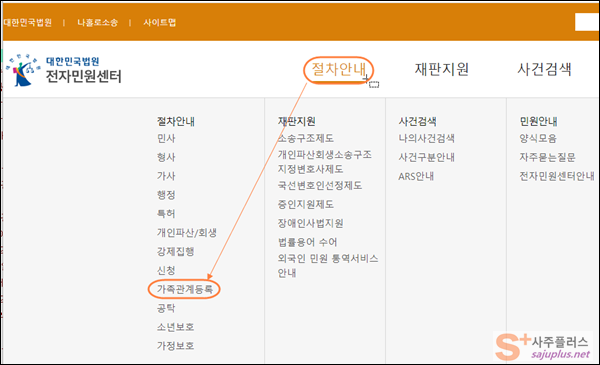Open the 나홀로소송 top link

[x=98, y=23]
